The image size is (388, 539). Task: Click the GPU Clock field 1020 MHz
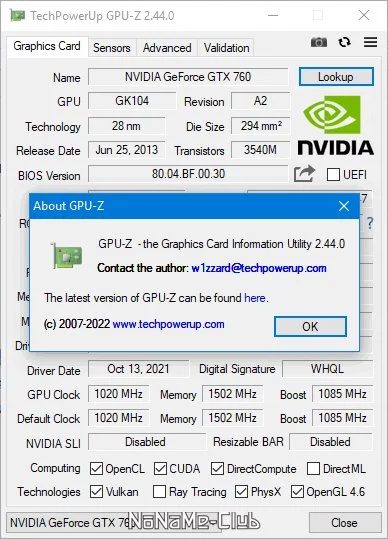(x=119, y=394)
